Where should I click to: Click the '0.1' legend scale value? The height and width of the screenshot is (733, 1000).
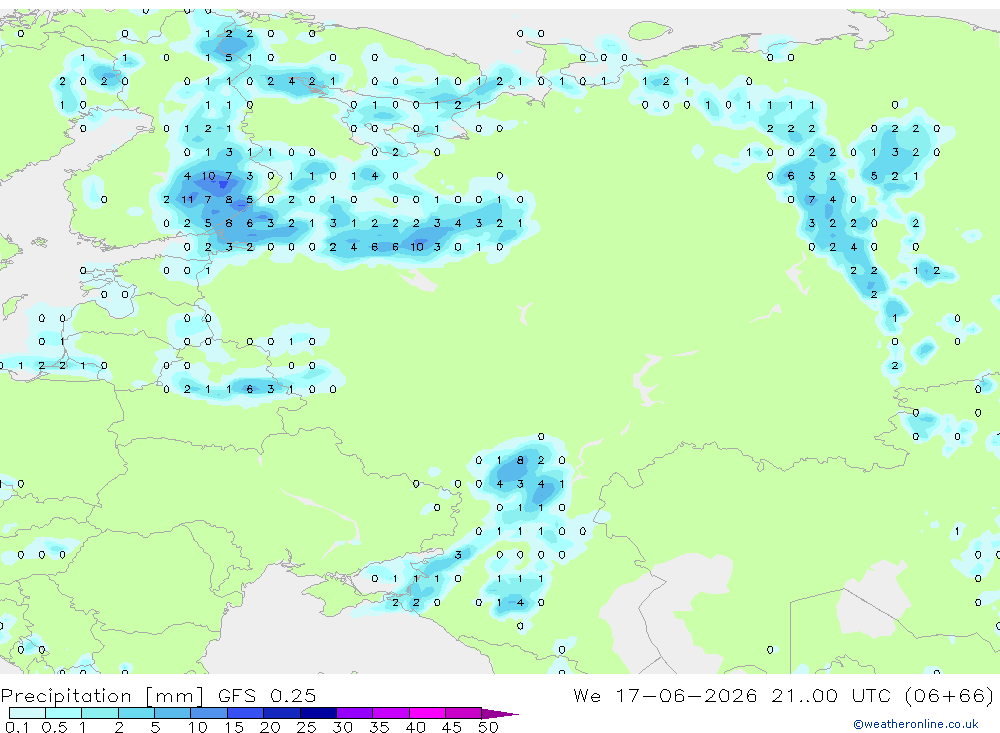pyautogui.click(x=17, y=727)
